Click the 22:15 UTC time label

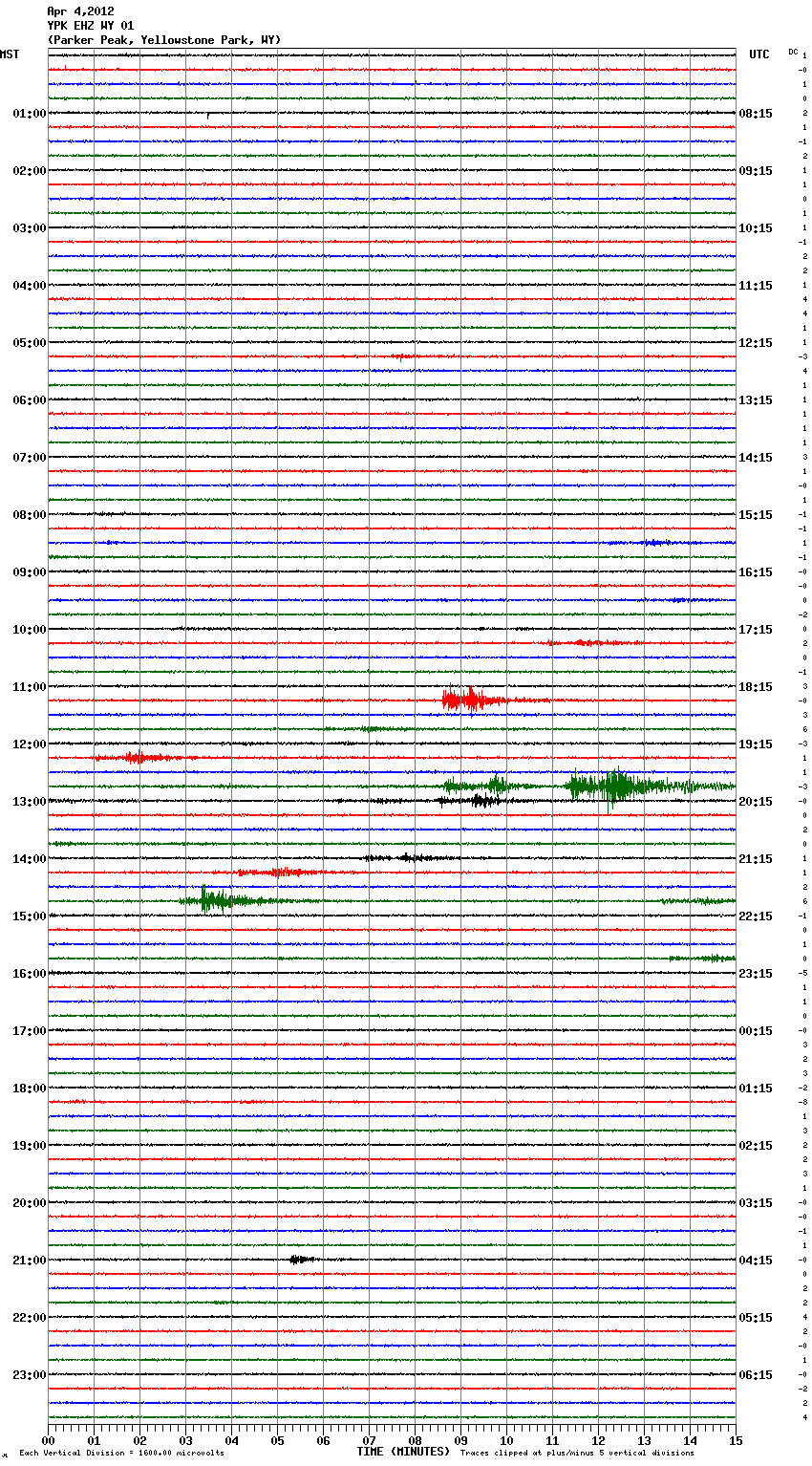pos(756,916)
